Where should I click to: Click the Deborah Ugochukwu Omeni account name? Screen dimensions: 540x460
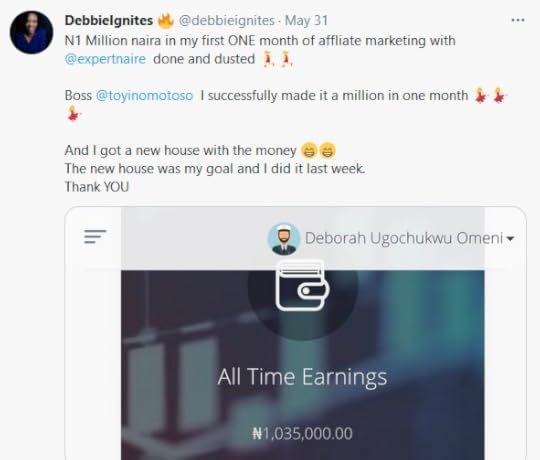tap(404, 238)
